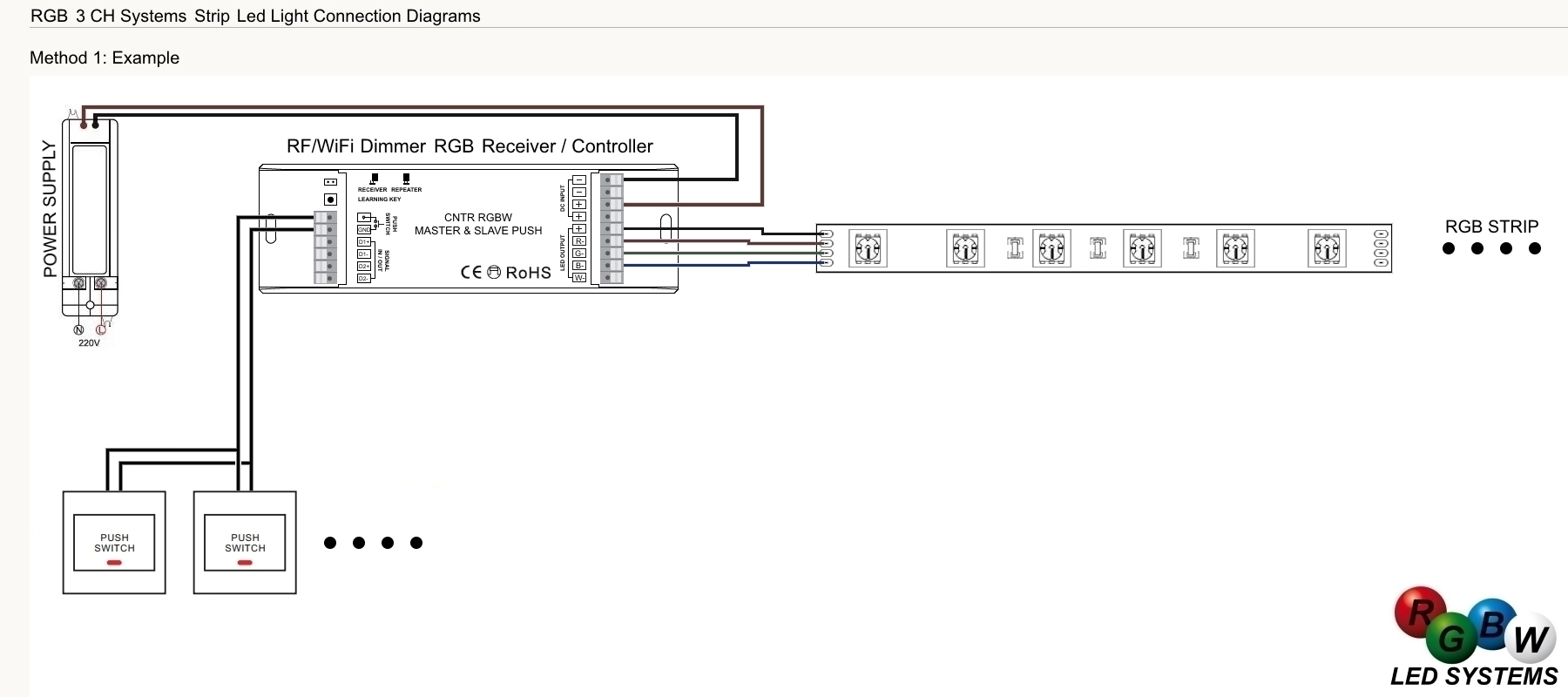Click the W- LED output terminal label

(x=579, y=278)
